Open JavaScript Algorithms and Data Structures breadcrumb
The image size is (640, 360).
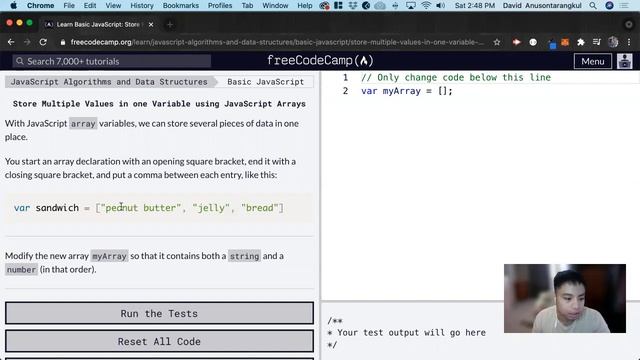tap(109, 82)
